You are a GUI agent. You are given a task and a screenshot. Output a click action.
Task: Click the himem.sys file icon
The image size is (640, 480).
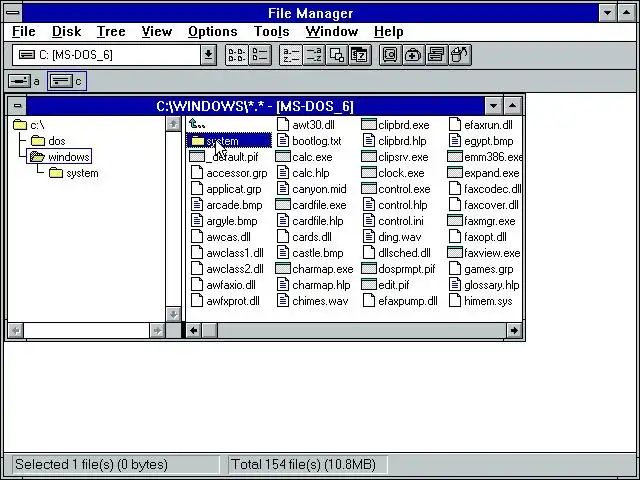[x=455, y=301]
